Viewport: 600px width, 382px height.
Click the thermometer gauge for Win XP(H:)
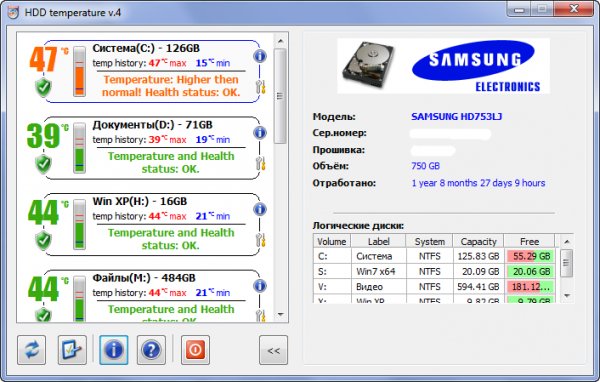(x=80, y=225)
